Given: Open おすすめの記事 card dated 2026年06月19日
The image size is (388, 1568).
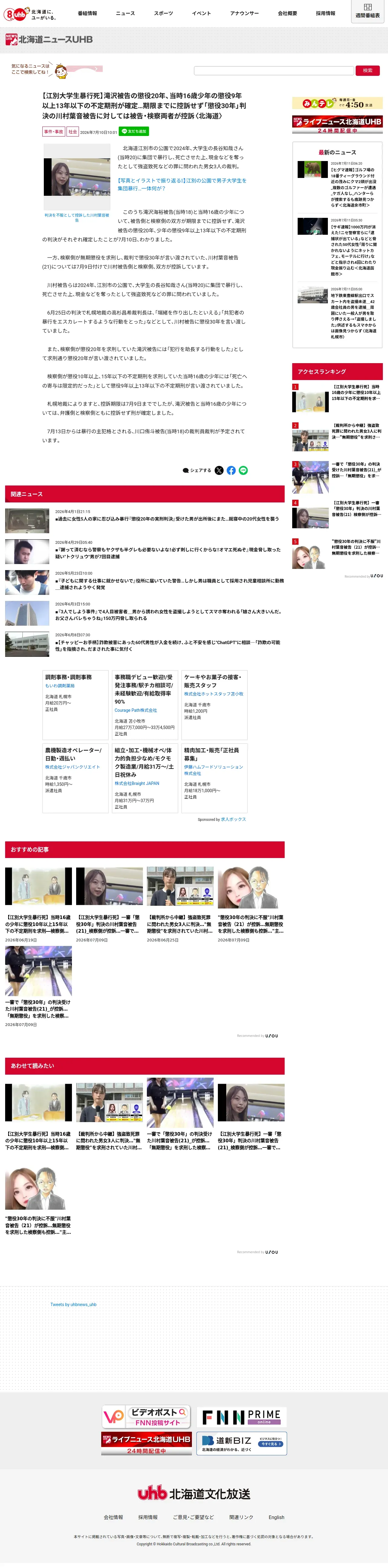Looking at the screenshot, I should click(x=38, y=905).
